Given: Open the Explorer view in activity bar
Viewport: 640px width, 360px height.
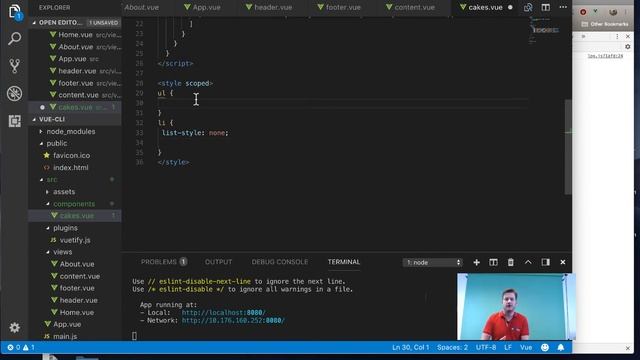Looking at the screenshot, I should [x=14, y=11].
